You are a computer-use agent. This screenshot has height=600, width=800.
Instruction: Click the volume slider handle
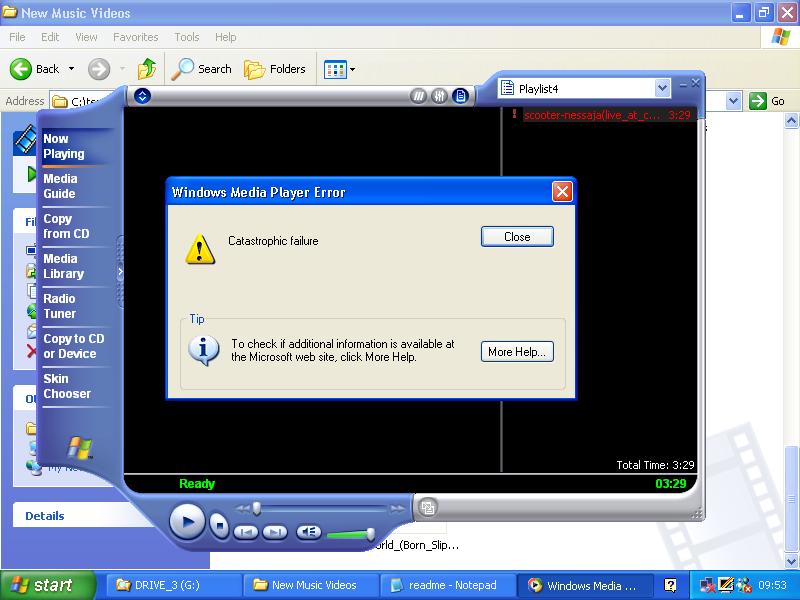(371, 534)
